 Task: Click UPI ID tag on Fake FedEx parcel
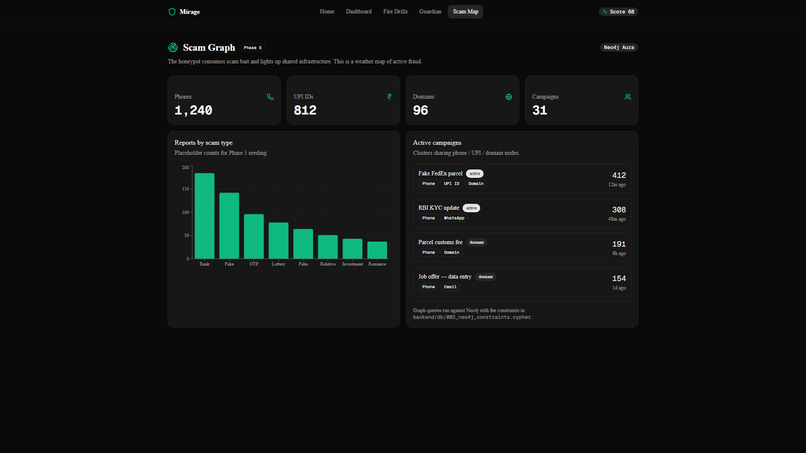451,184
